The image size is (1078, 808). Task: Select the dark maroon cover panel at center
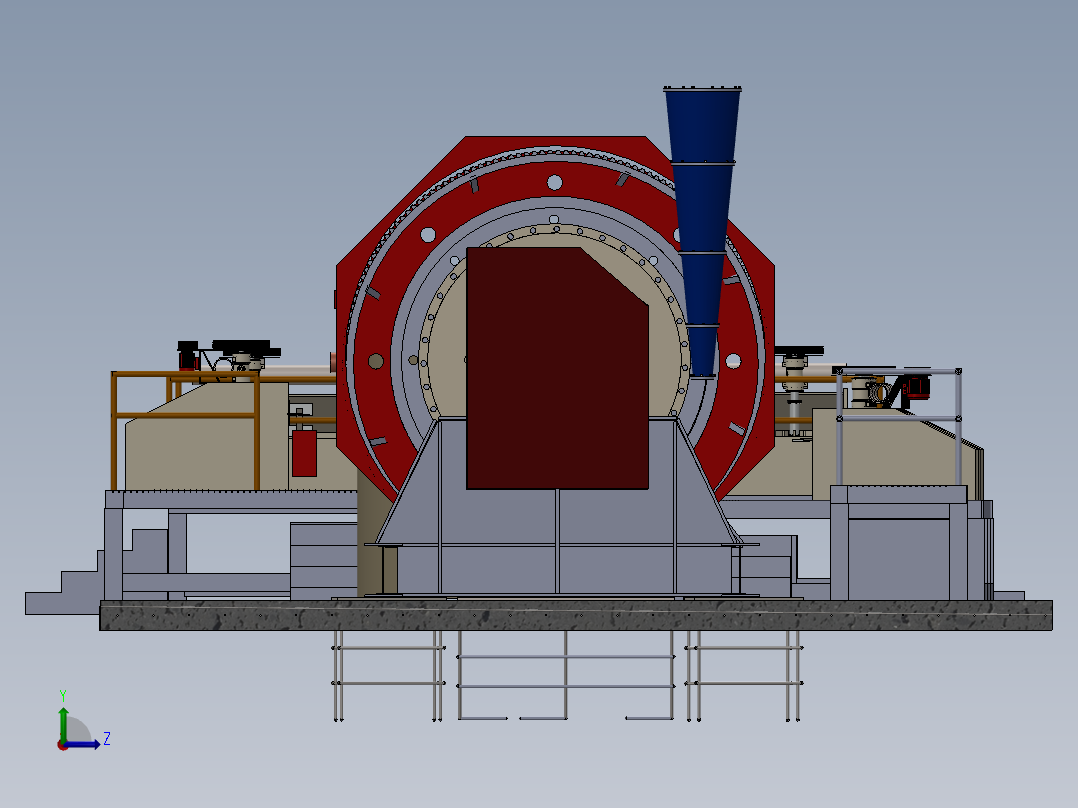click(557, 368)
